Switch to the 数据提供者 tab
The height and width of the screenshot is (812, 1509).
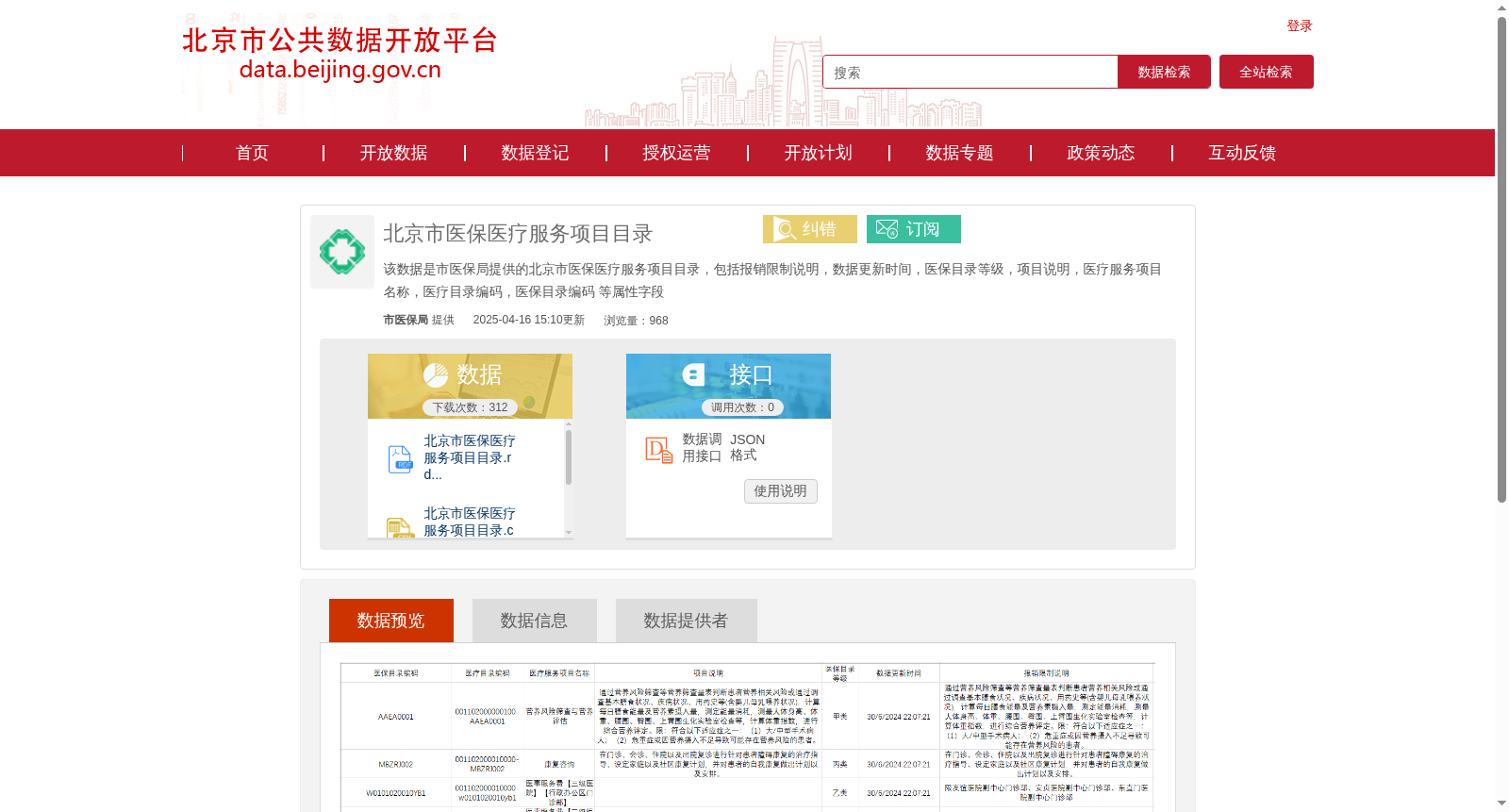[687, 621]
